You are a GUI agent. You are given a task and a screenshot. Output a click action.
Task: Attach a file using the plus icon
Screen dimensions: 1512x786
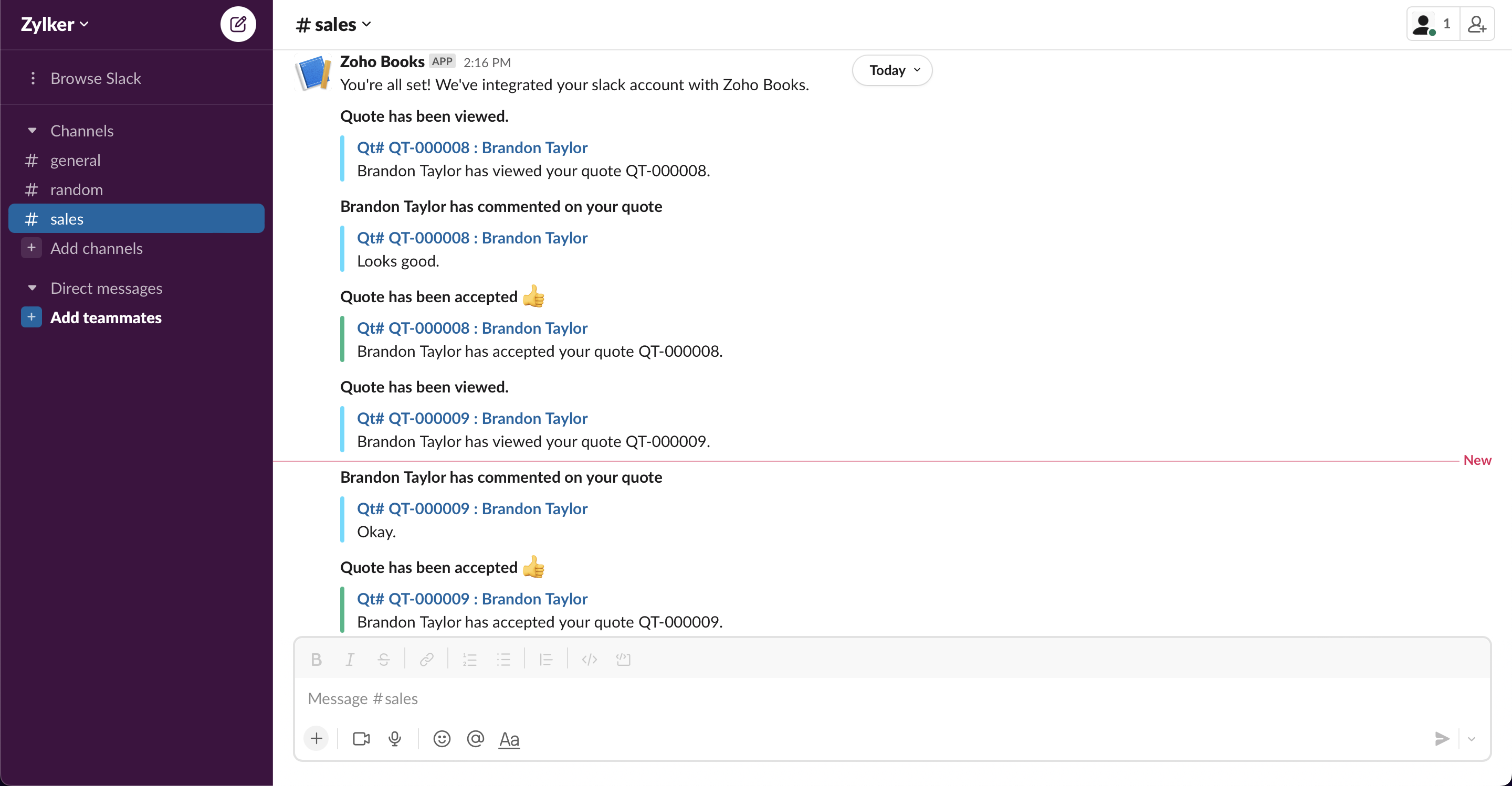pyautogui.click(x=317, y=738)
